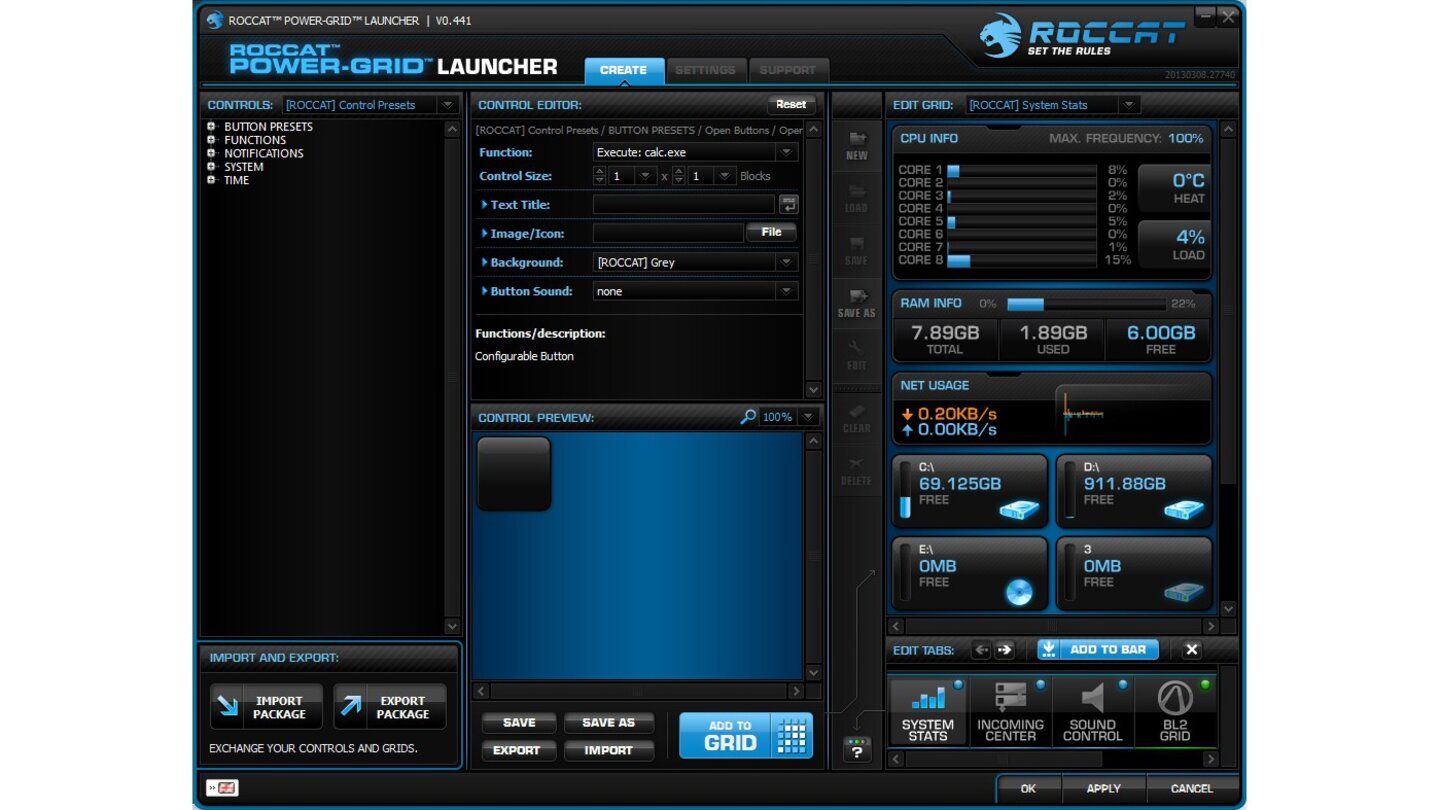Expand the Image/Icon section arrow
The width and height of the screenshot is (1440, 810).
click(x=485, y=233)
